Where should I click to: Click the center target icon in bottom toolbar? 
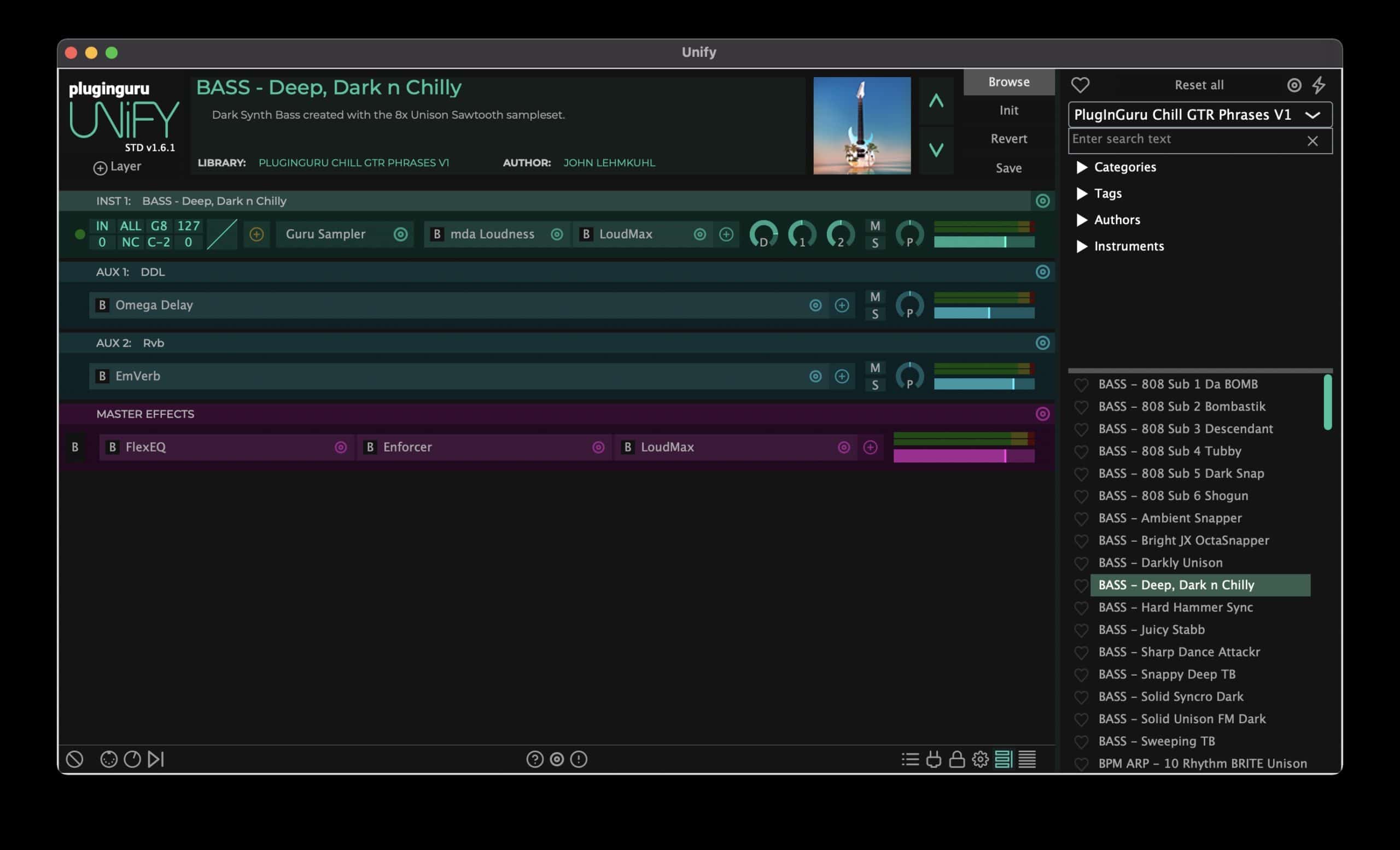coord(557,759)
